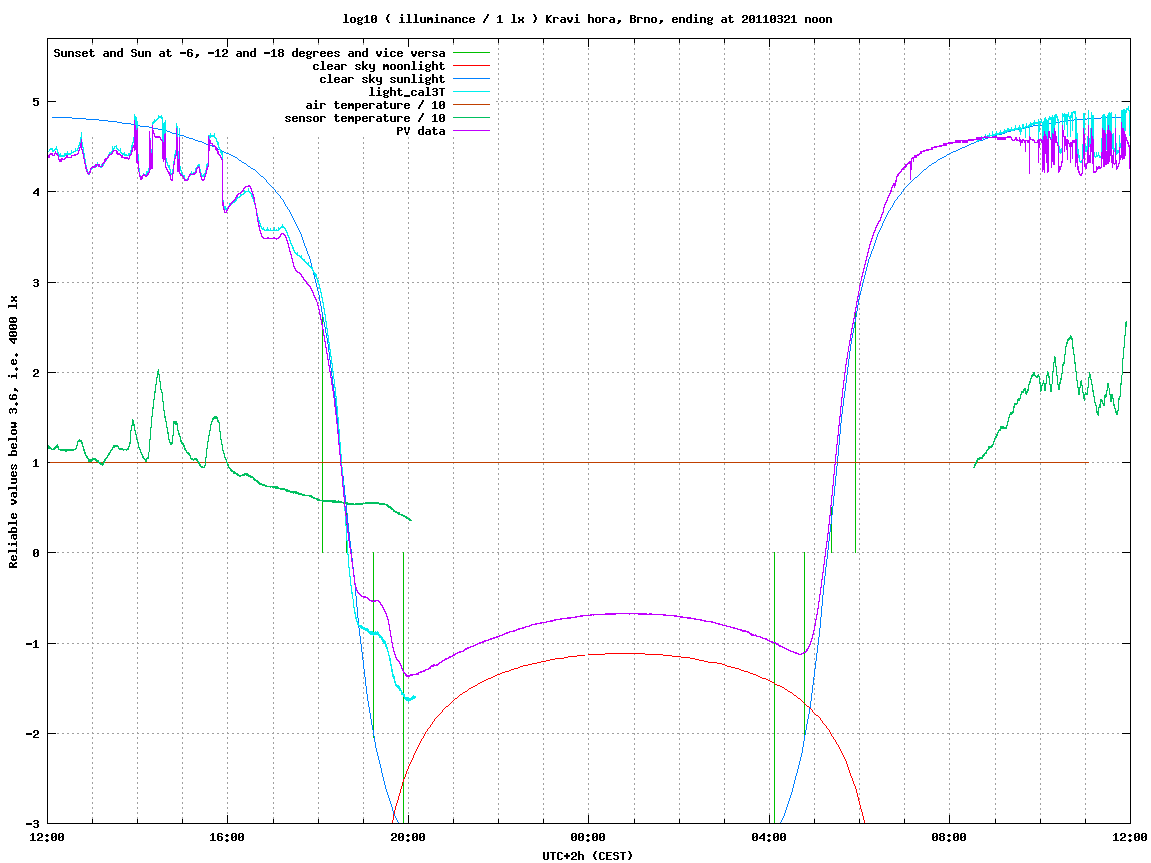Click the x-axis tick label 08:00
Image resolution: width=1151 pixels, height=863 pixels.
tap(949, 837)
